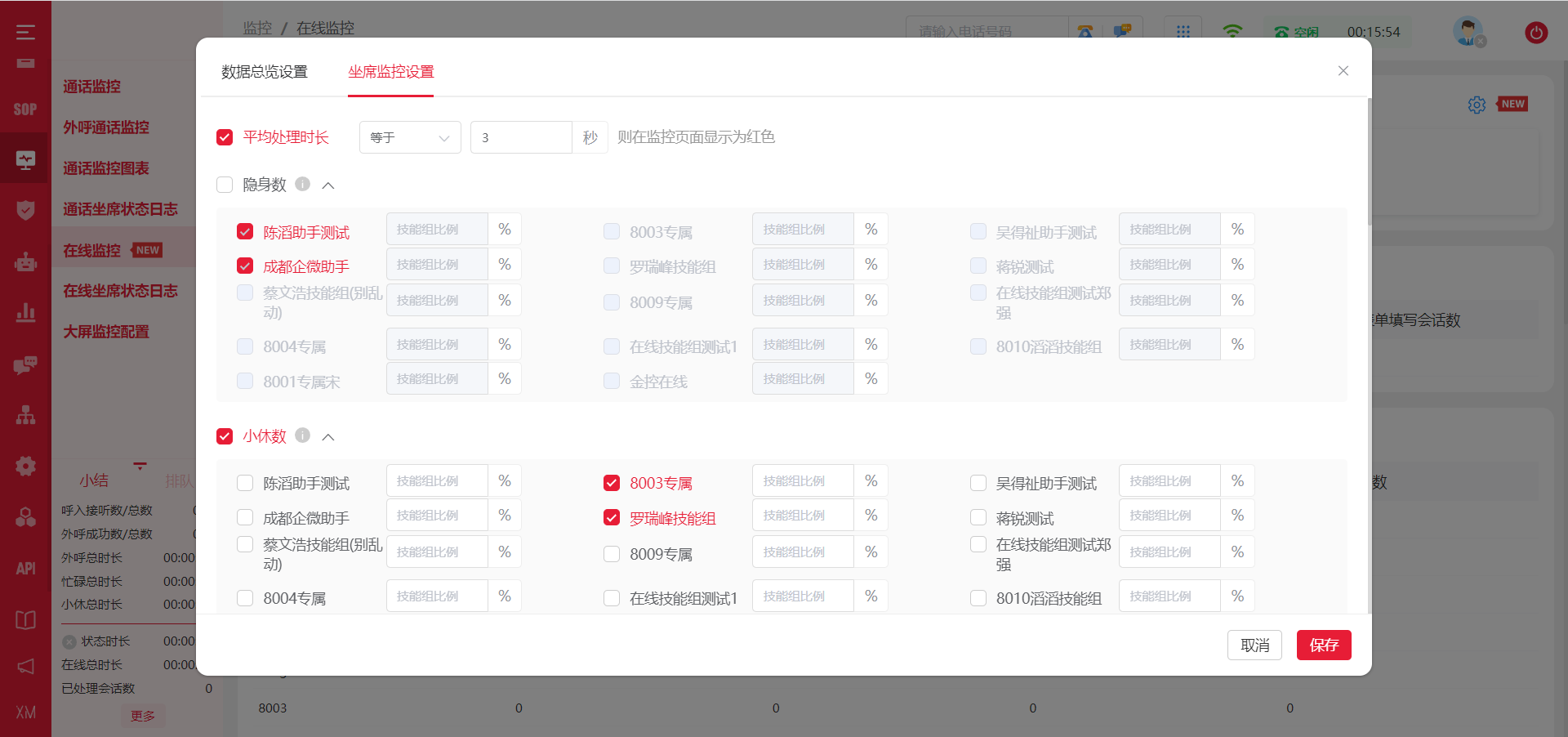Open the organization tree sidebar icon
This screenshot has width=1568, height=737.
click(25, 415)
